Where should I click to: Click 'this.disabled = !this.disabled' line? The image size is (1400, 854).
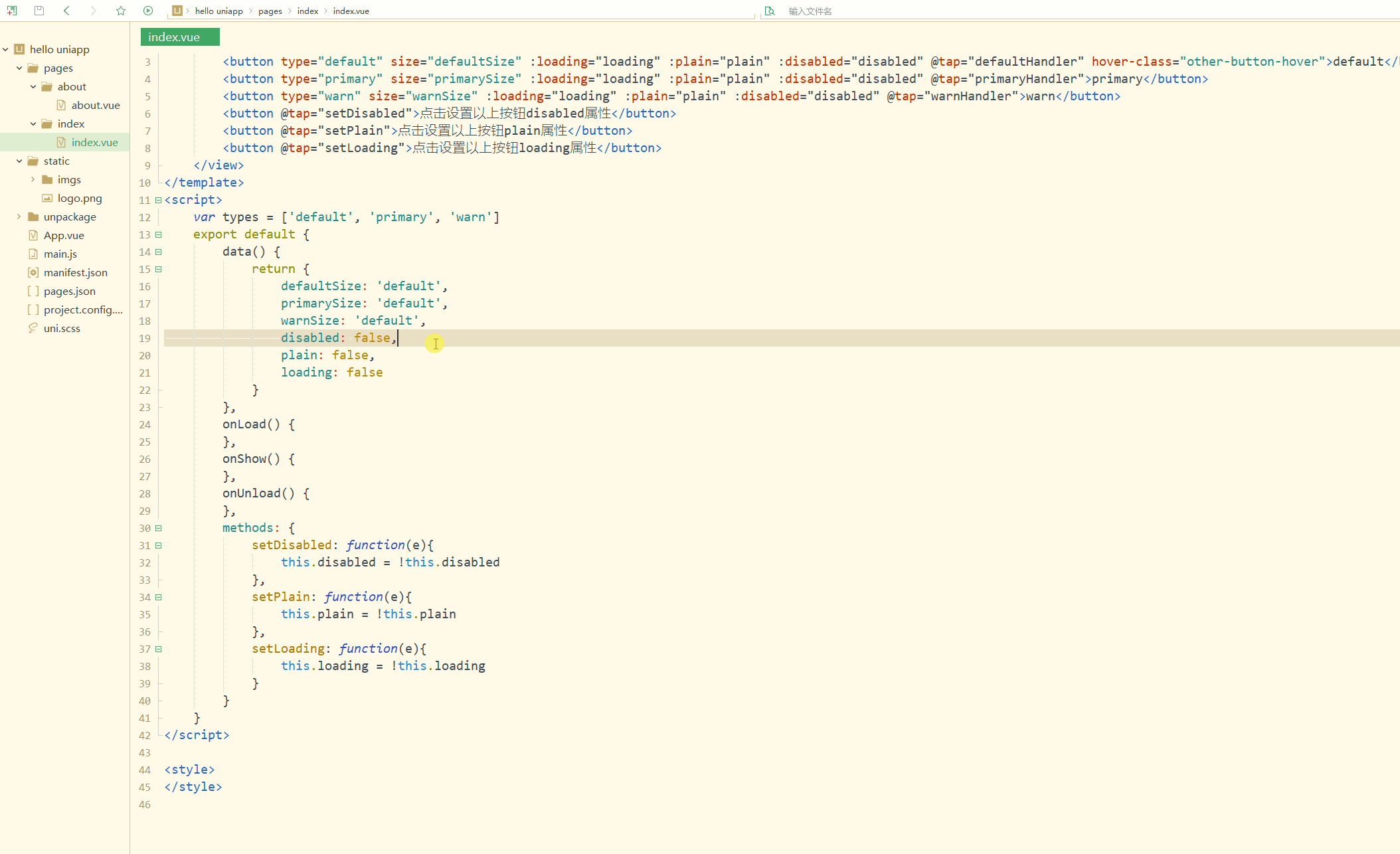(390, 562)
